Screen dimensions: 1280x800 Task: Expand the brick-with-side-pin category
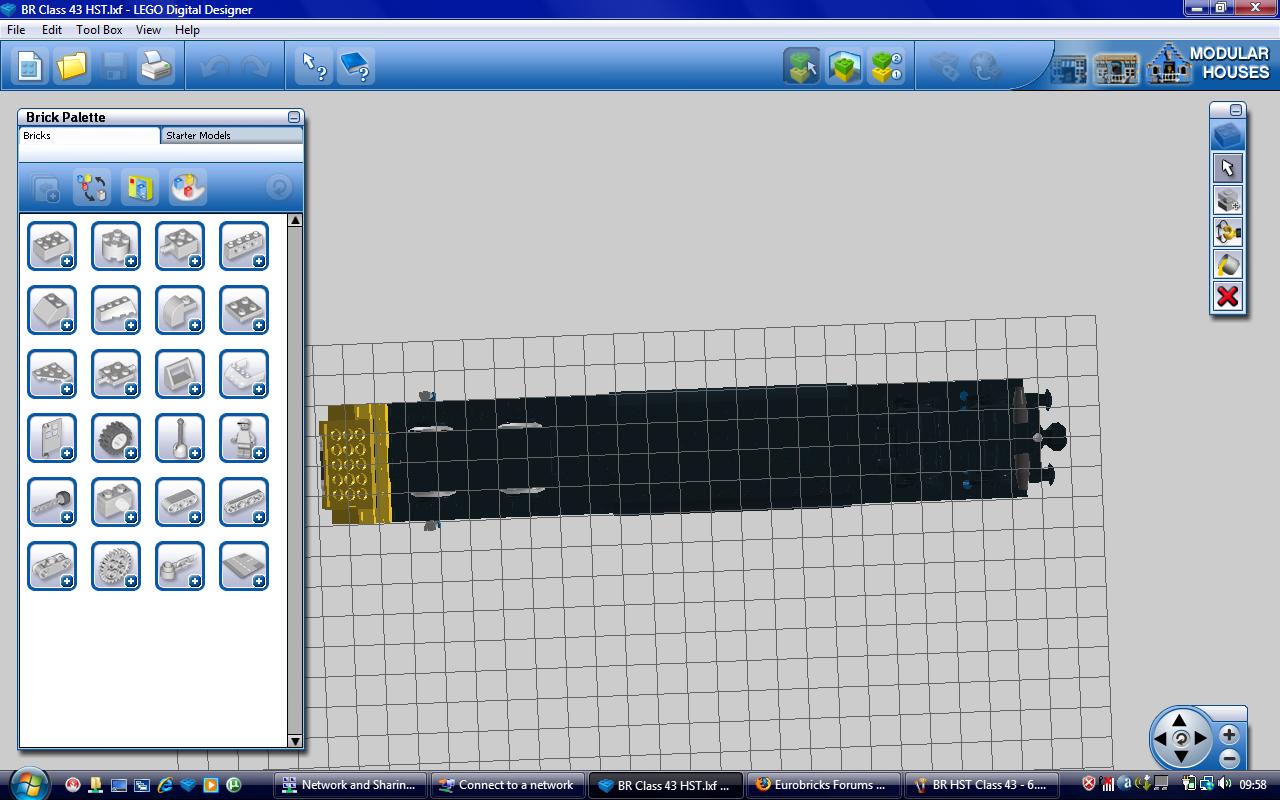click(180, 246)
